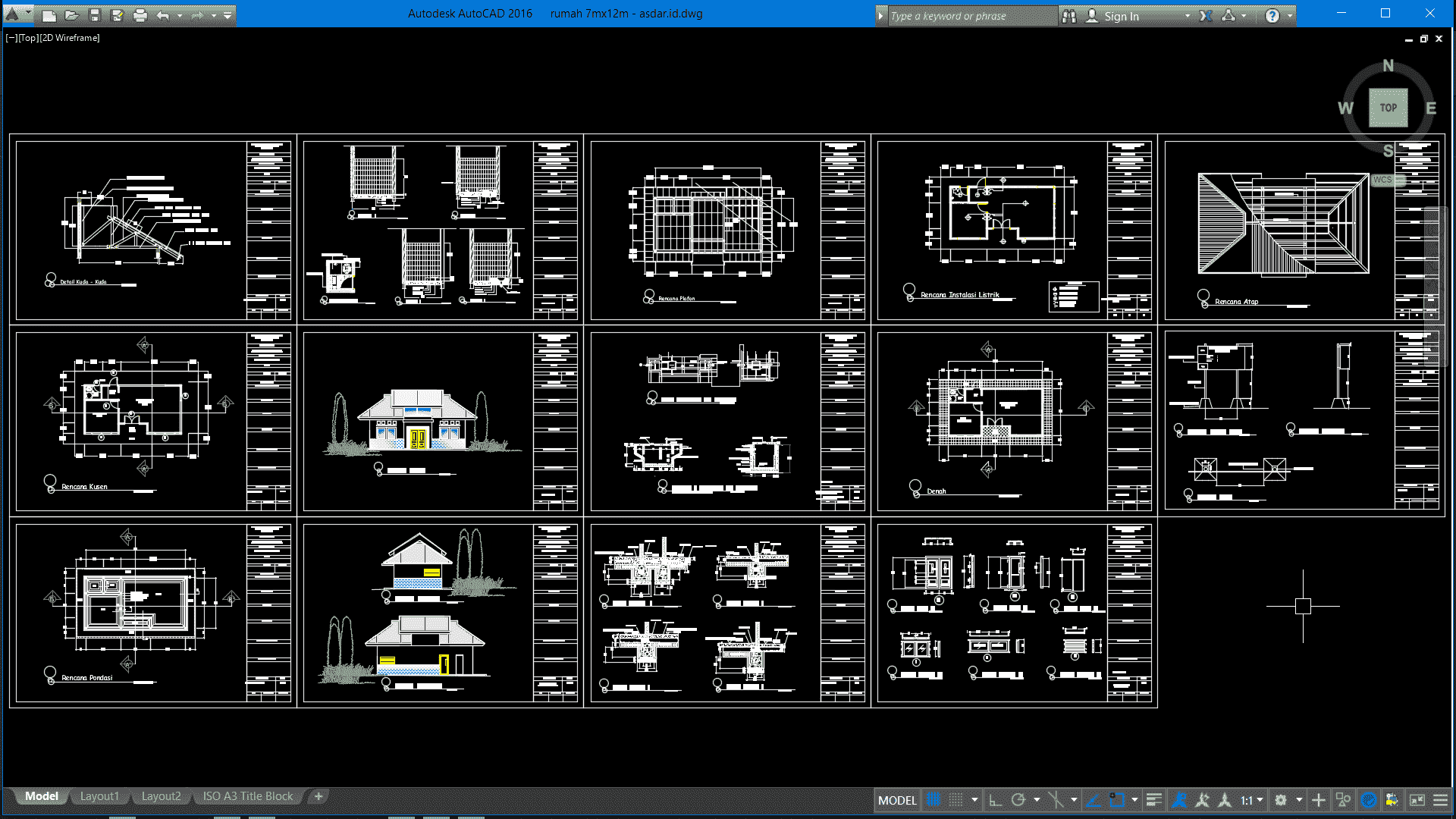The width and height of the screenshot is (1456, 819).
Task: Toggle hardware acceleration icon
Action: pos(1368,800)
